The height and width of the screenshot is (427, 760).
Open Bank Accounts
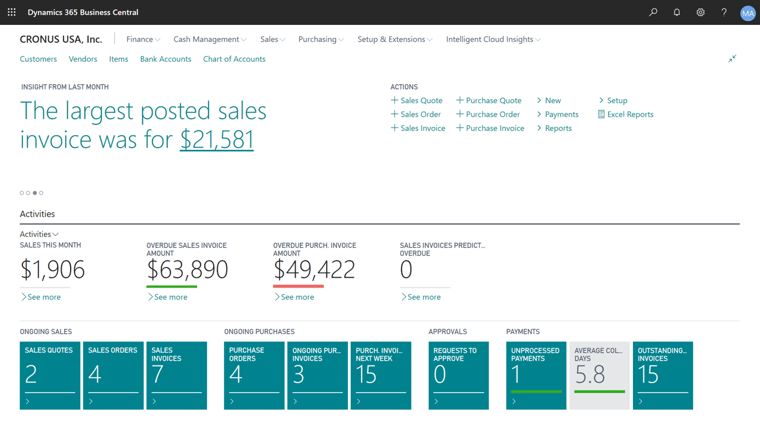(166, 59)
